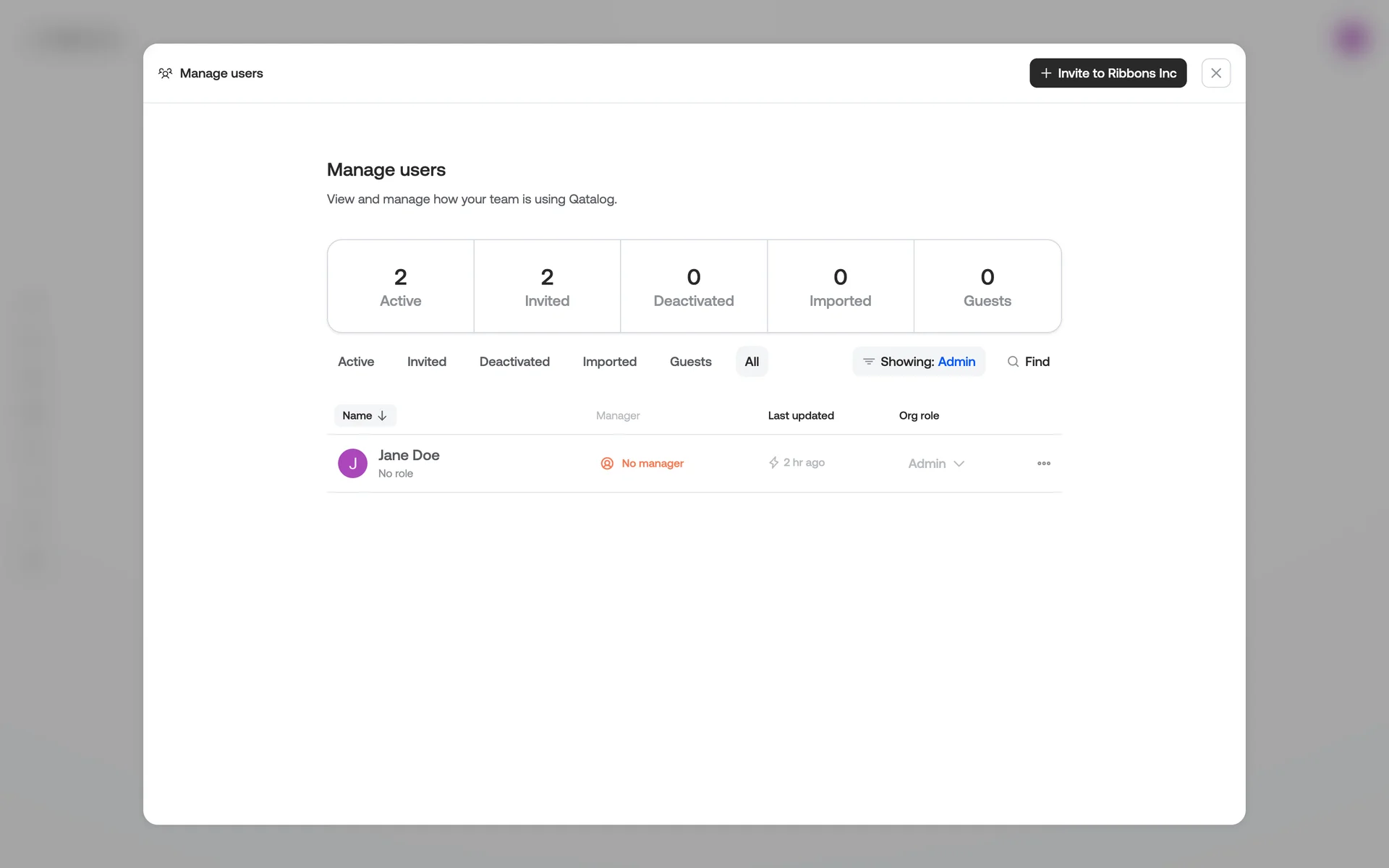Viewport: 1389px width, 868px height.
Task: Open the Imported tab
Action: [609, 362]
